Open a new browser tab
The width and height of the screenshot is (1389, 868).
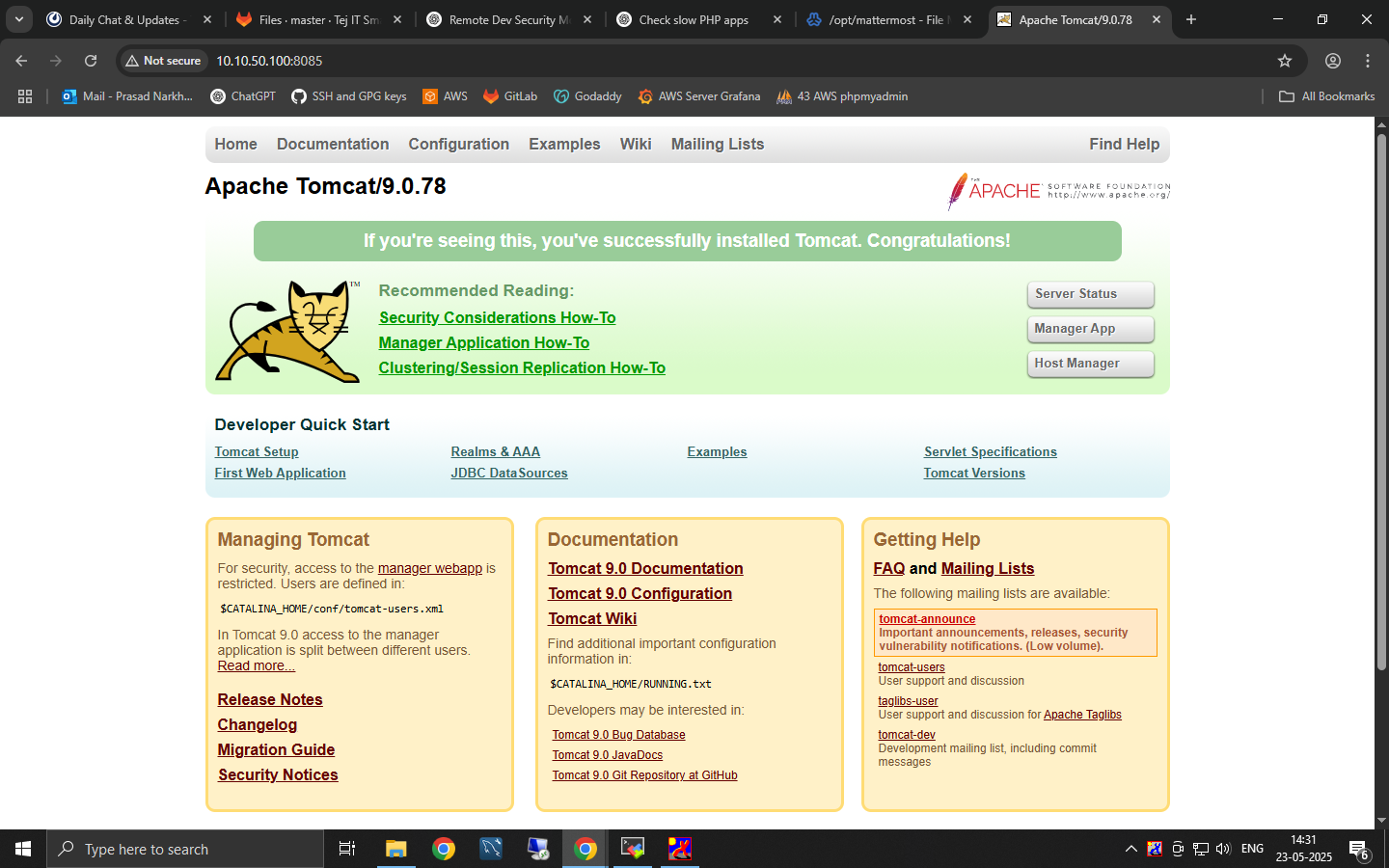coord(1191,19)
